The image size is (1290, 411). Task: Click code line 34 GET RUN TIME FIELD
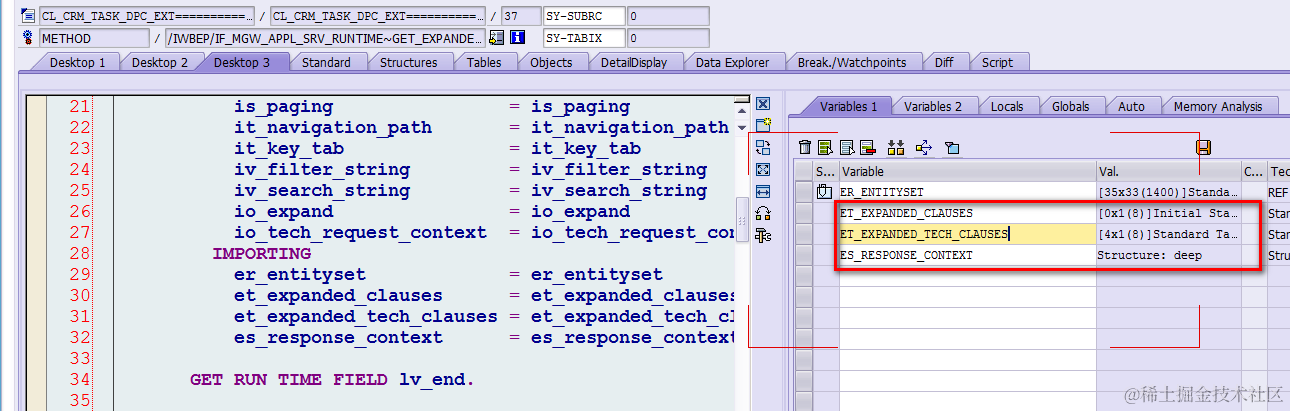(332, 380)
